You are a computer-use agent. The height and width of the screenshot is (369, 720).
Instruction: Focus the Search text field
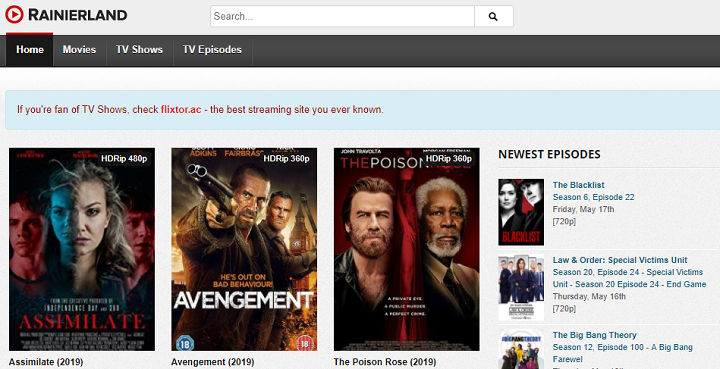click(343, 17)
